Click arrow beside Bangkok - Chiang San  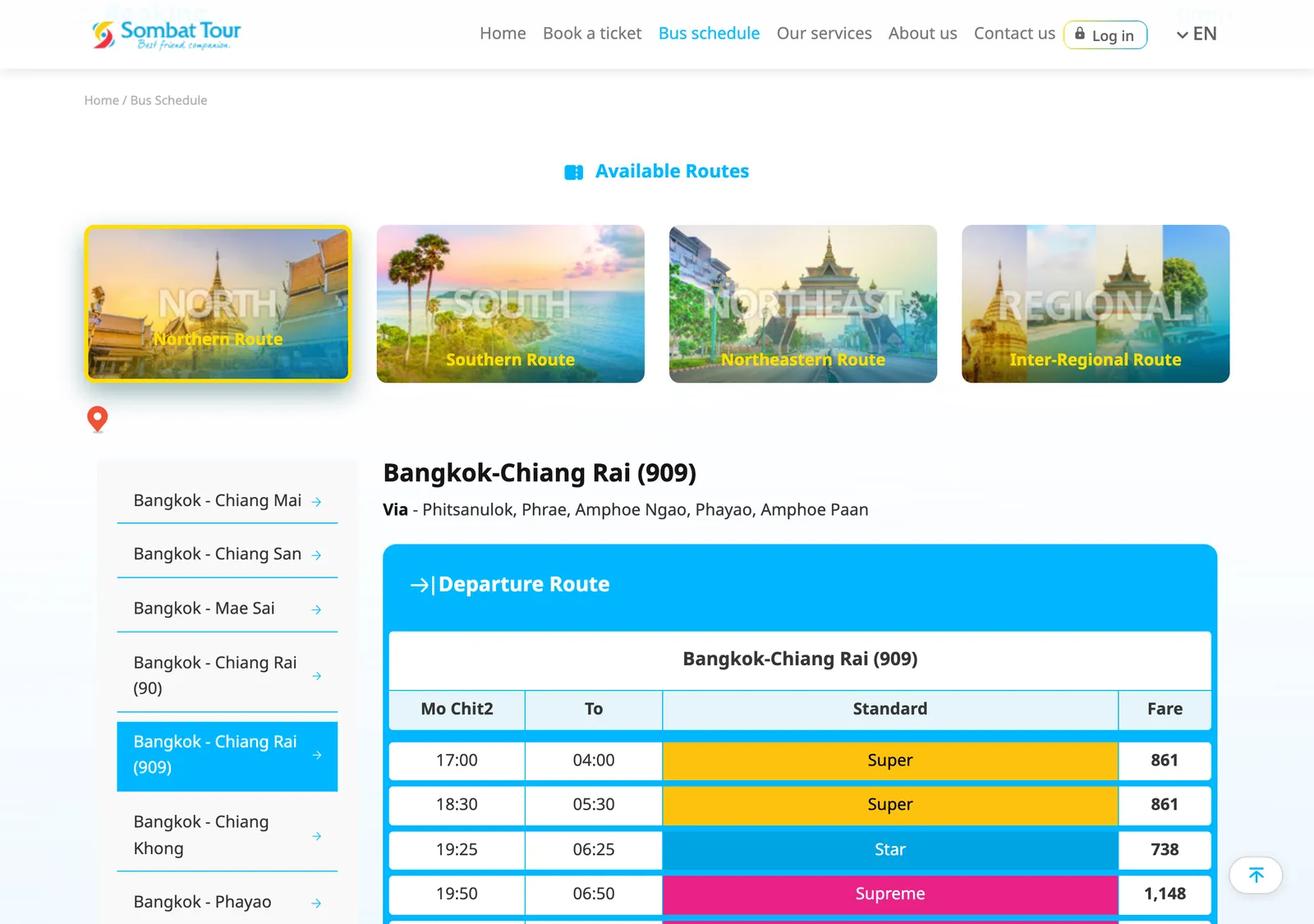coord(317,555)
